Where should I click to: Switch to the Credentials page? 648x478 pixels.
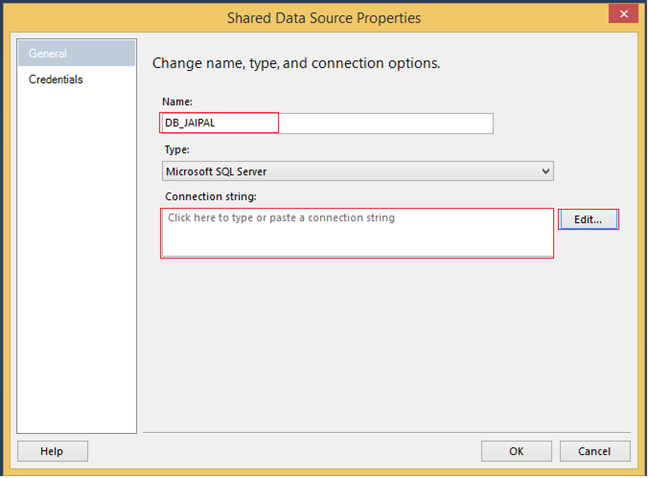tap(56, 80)
